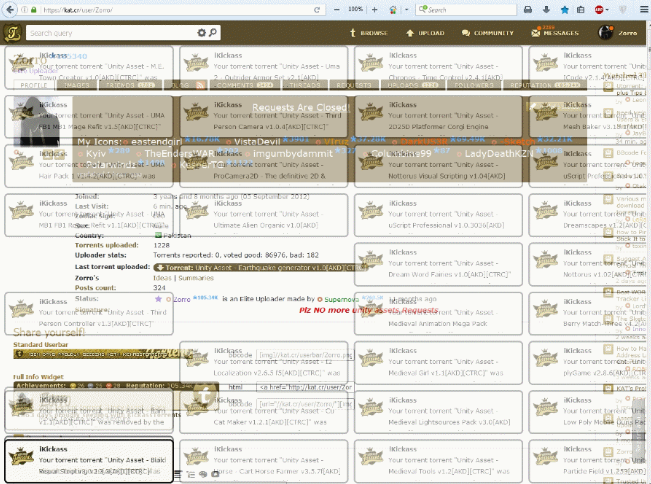
Task: Click the search engine magnifier icon
Action: click(x=422, y=9)
